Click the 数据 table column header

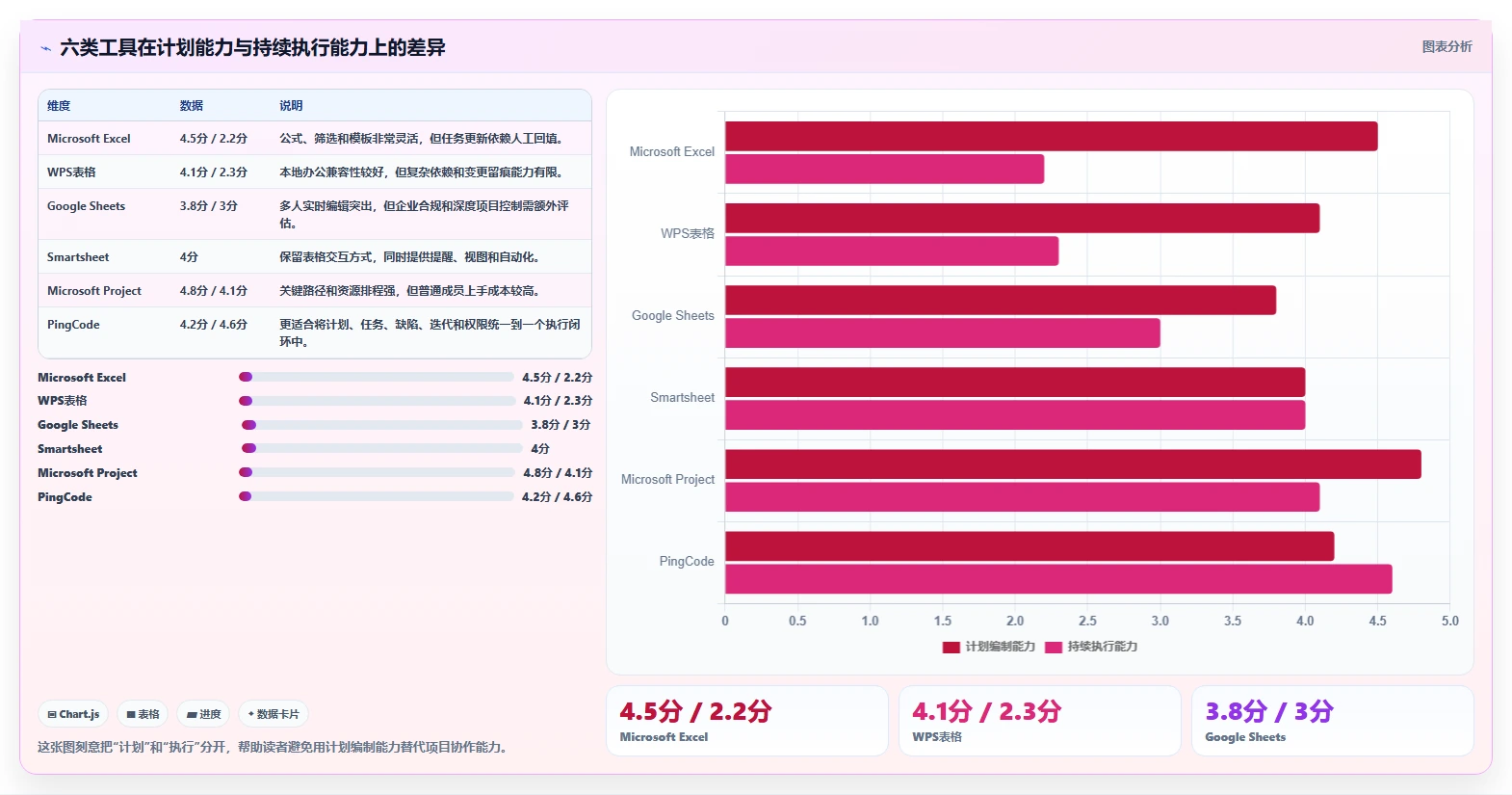pyautogui.click(x=192, y=106)
